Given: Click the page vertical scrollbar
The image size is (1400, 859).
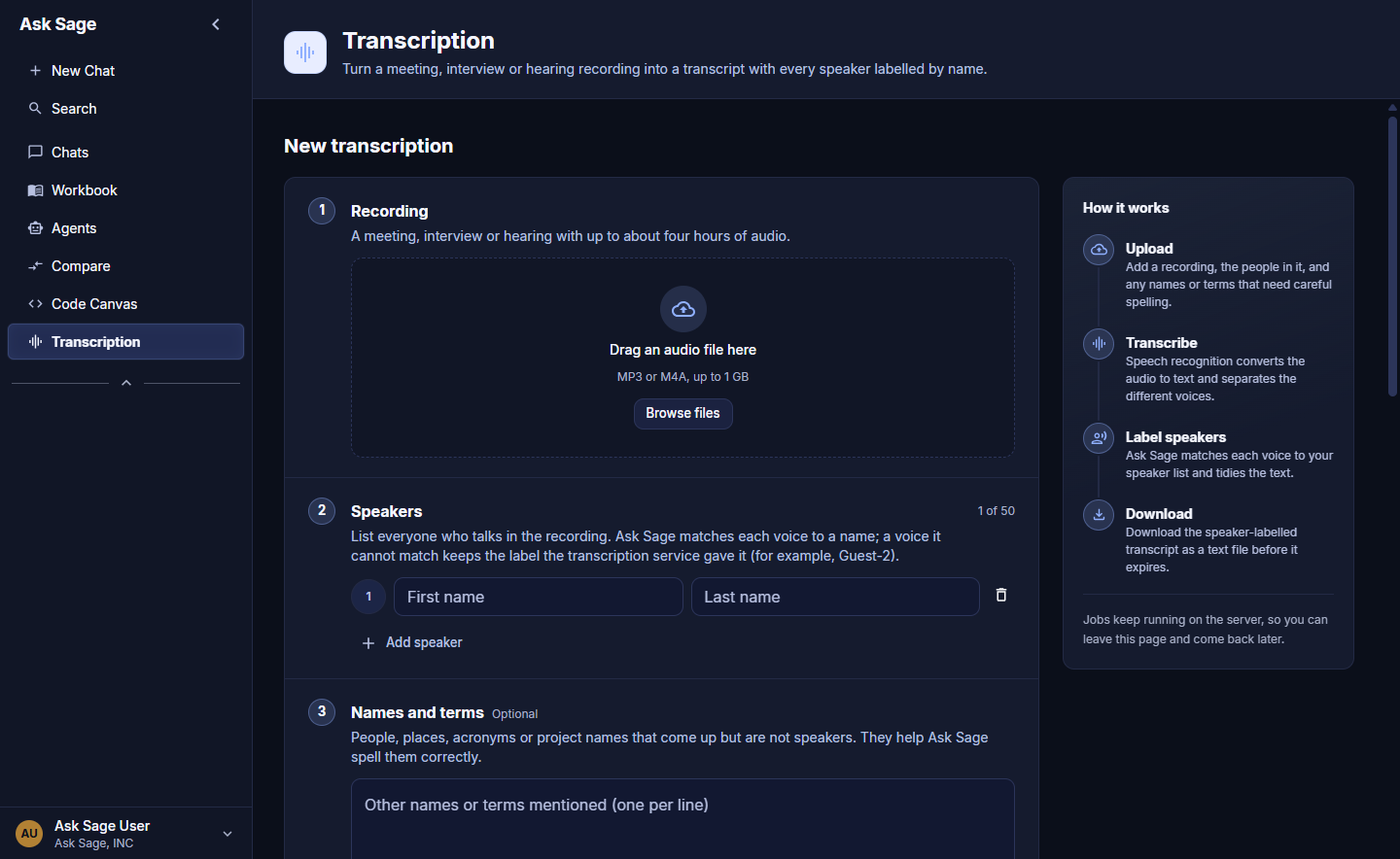Looking at the screenshot, I should (x=1392, y=258).
